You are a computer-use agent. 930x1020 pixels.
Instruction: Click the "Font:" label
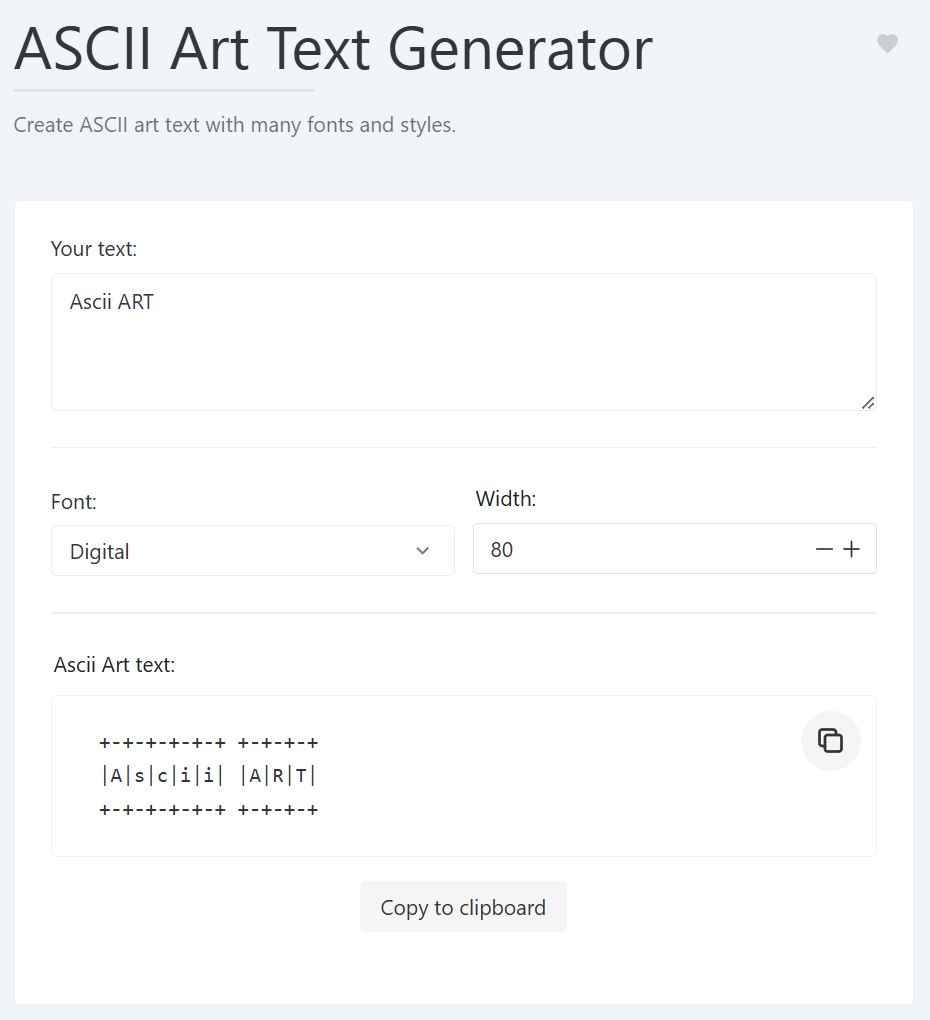coord(74,502)
